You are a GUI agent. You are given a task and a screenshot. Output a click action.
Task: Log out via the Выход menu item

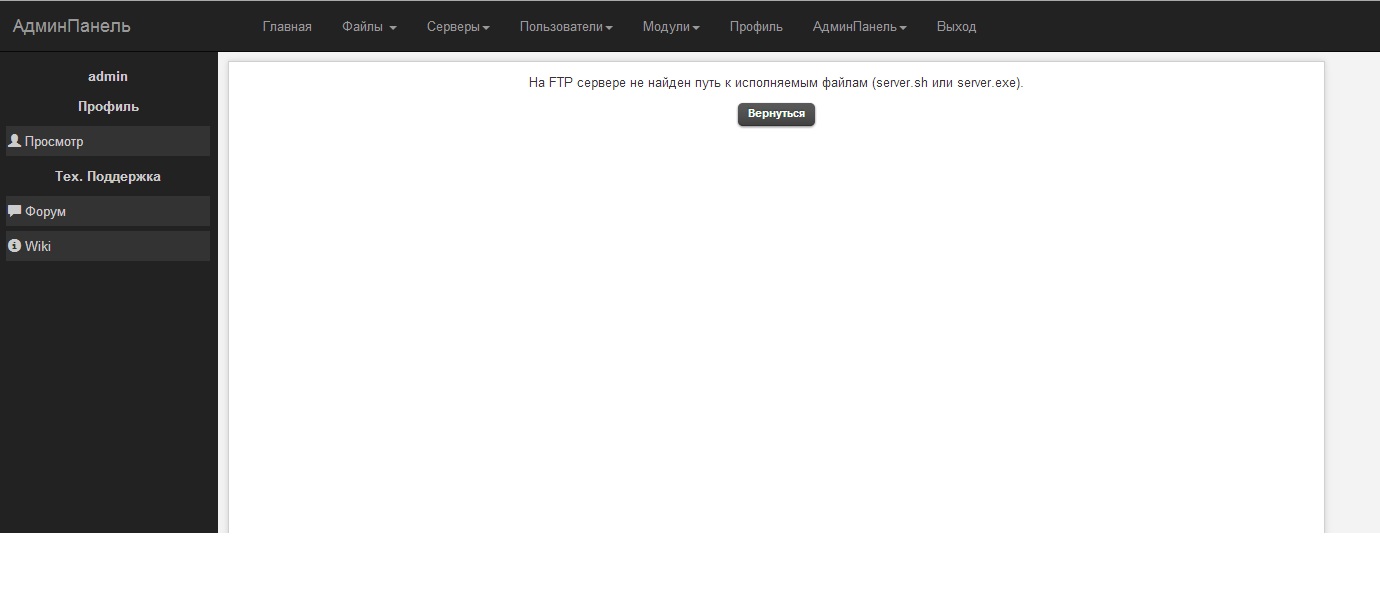point(956,27)
